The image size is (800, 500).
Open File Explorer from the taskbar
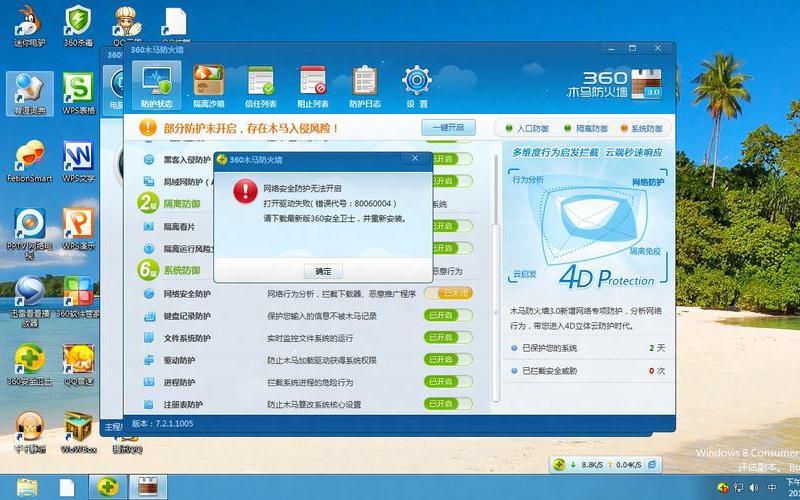(x=27, y=487)
